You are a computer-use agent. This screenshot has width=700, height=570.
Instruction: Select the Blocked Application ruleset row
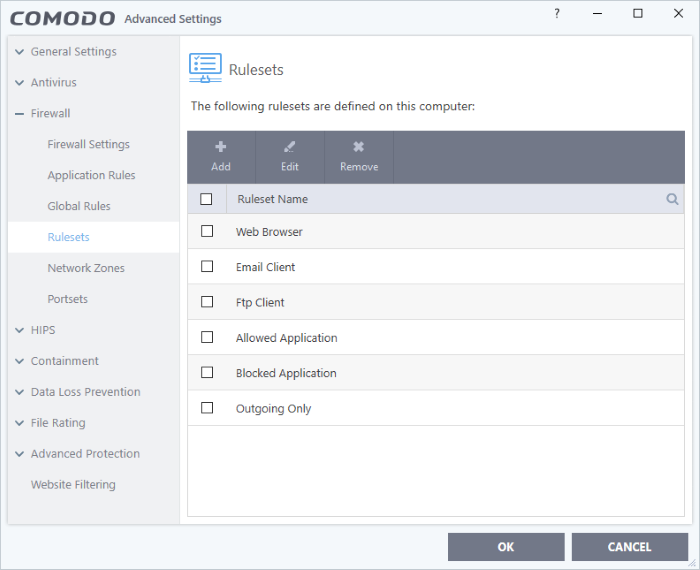[x=436, y=372]
